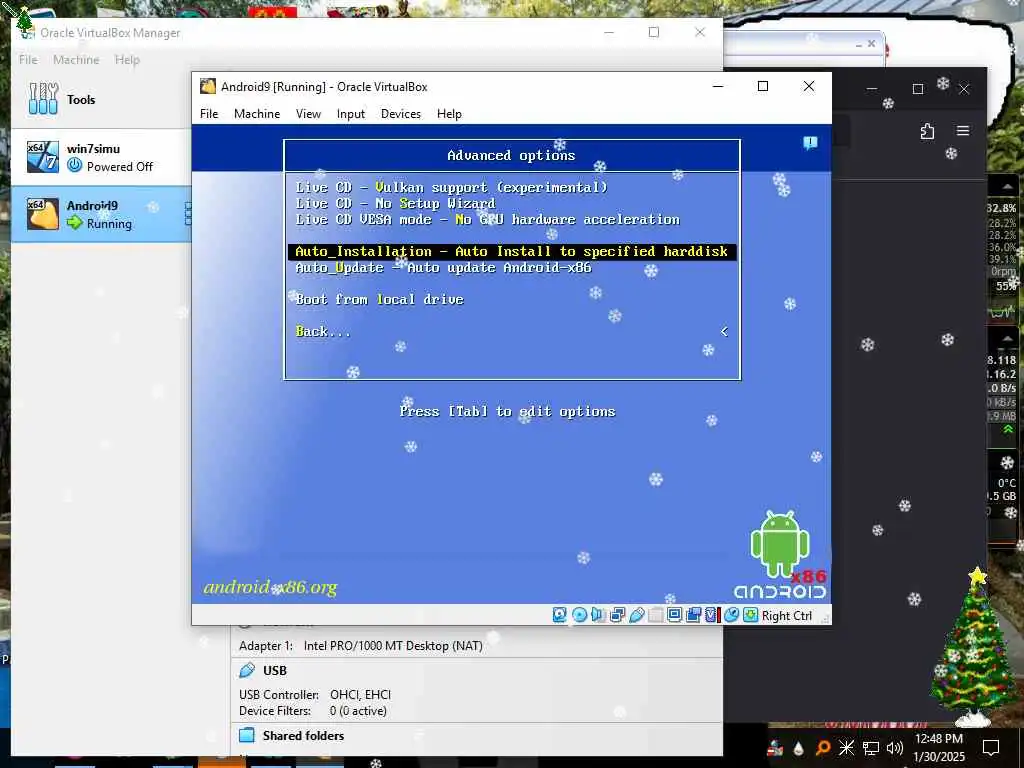The width and height of the screenshot is (1024, 768).
Task: Click the extensions puzzle icon in dark window
Action: point(927,131)
